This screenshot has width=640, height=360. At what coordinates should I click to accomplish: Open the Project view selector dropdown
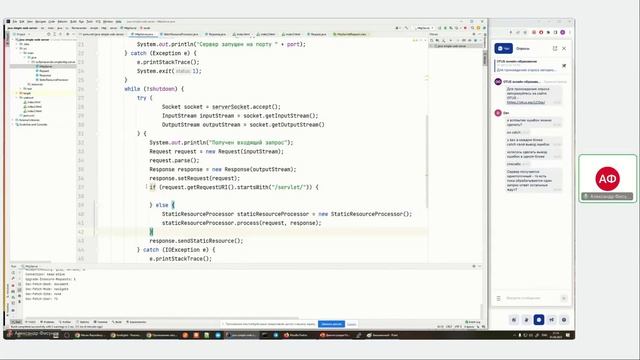(x=21, y=34)
